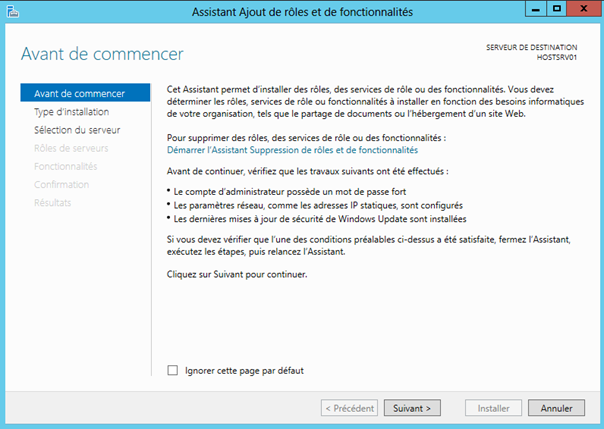
Task: Cancel the wizard with 'Annuler'
Action: 556,408
